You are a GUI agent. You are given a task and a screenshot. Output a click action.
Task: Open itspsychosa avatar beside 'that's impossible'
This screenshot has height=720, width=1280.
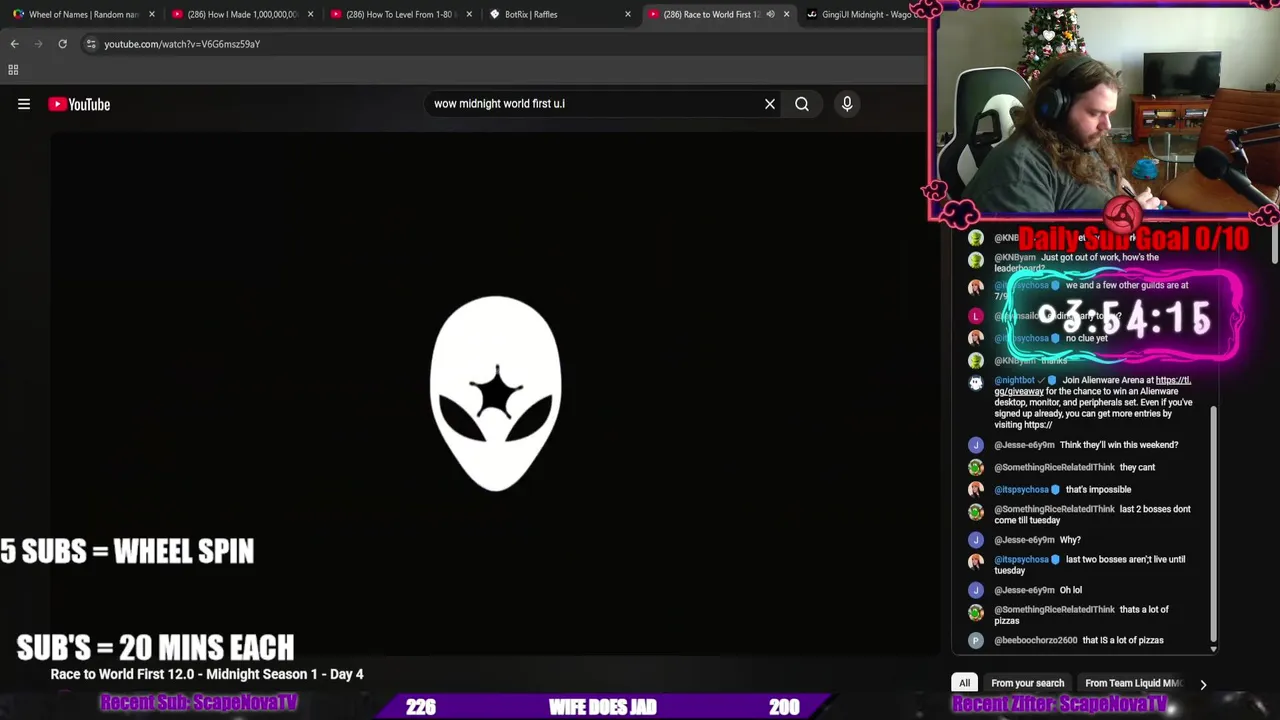976,489
